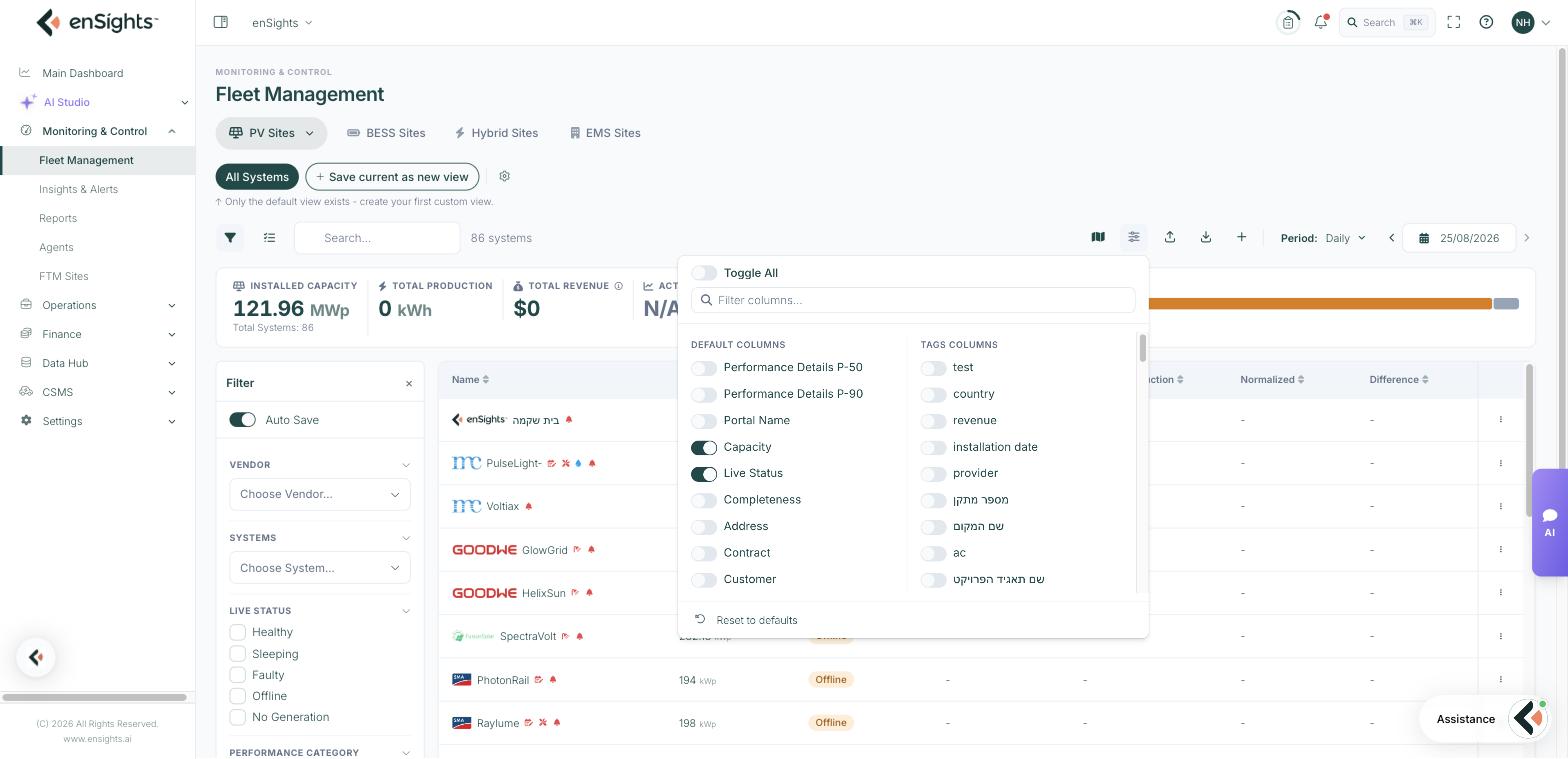Image resolution: width=1568 pixels, height=759 pixels.
Task: Click the plus add system icon
Action: 1242,237
